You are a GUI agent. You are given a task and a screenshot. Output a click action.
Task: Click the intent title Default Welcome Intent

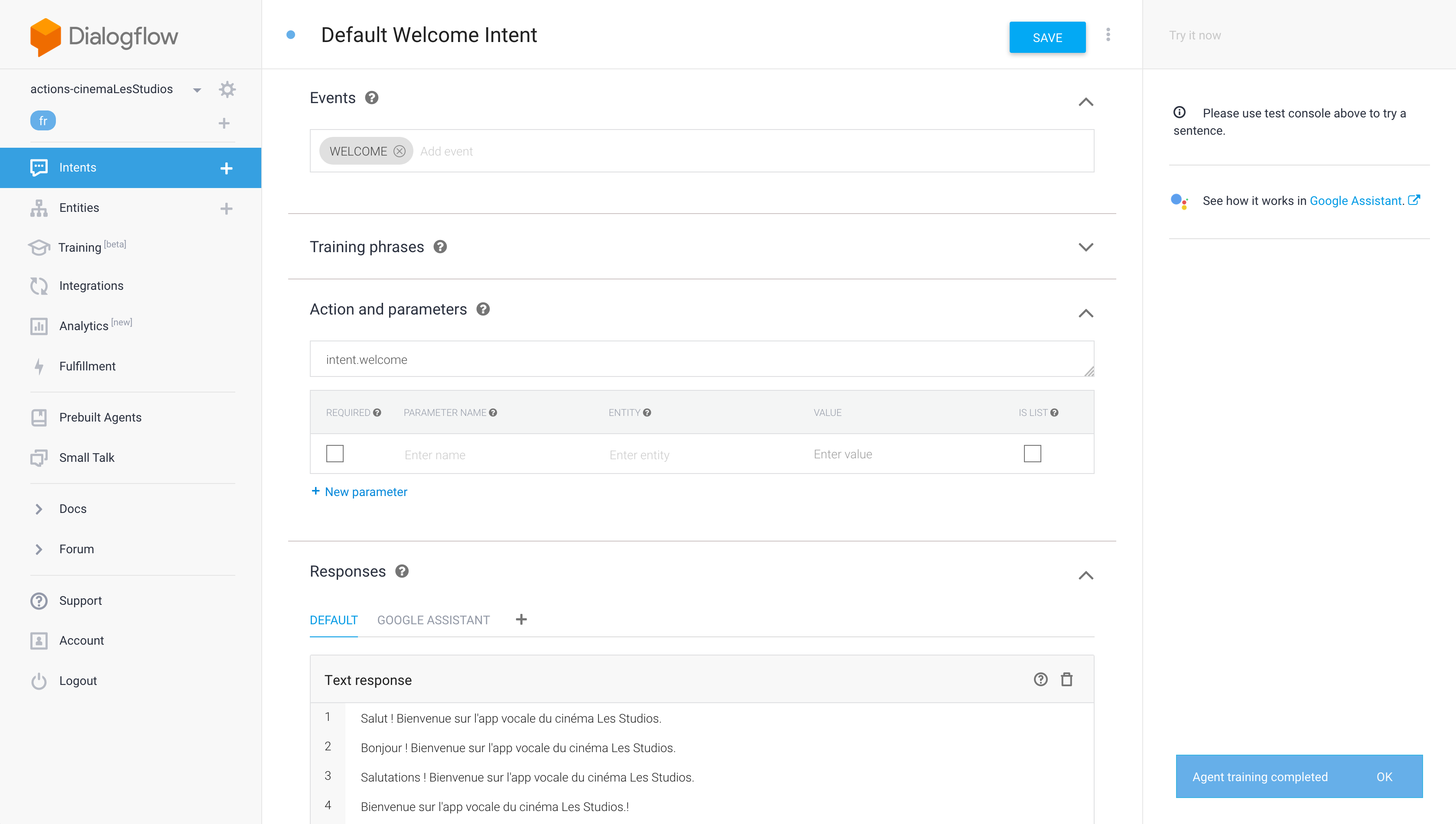(429, 35)
